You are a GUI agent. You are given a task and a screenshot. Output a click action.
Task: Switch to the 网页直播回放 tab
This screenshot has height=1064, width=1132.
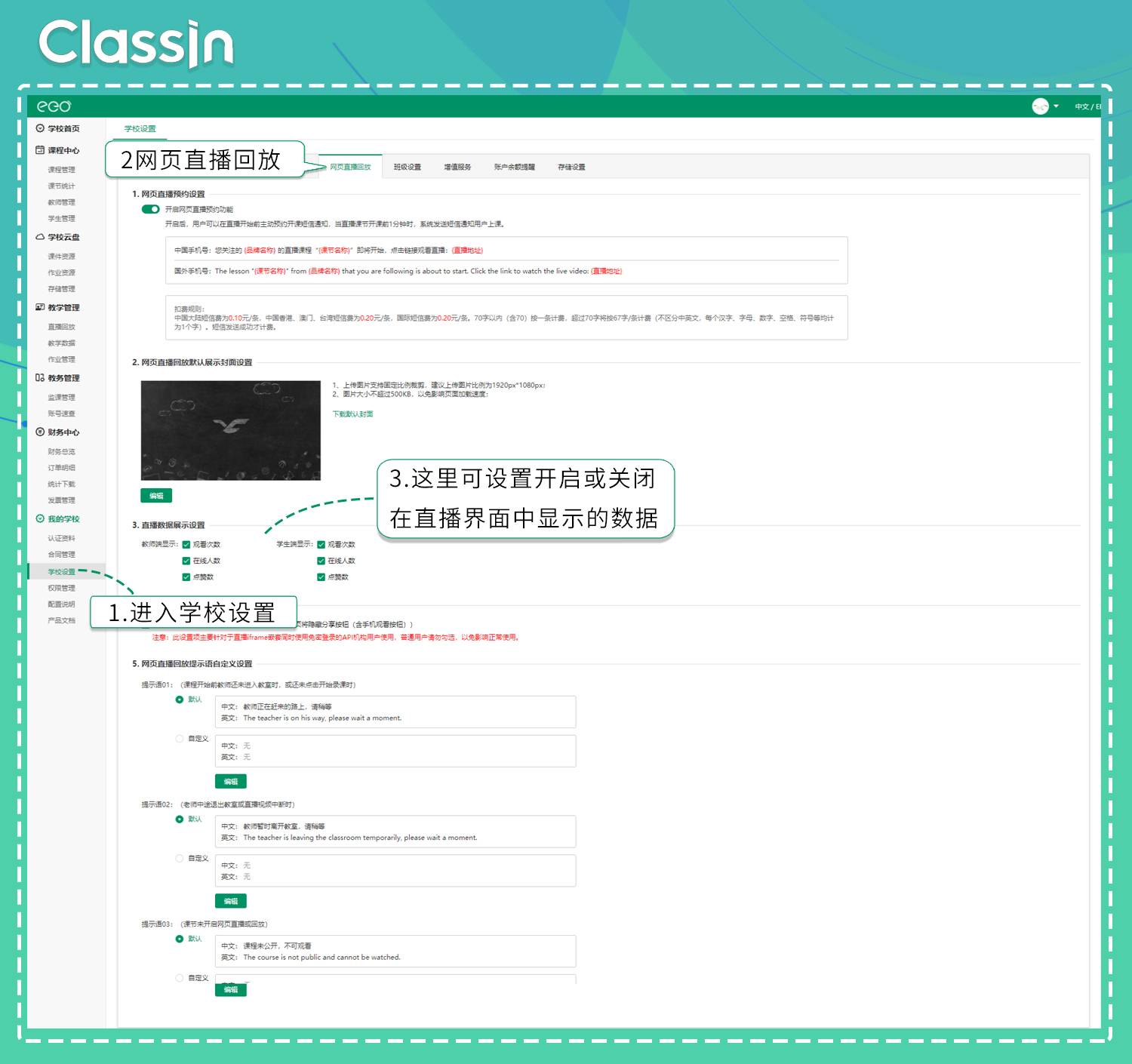click(x=350, y=167)
